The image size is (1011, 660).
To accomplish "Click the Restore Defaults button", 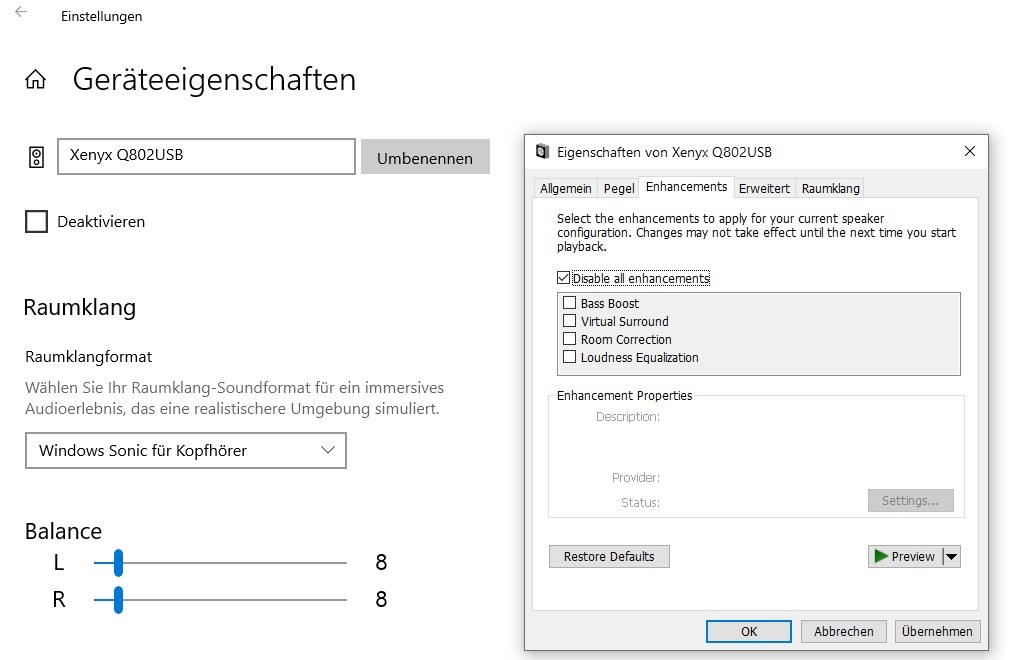I will coord(609,556).
